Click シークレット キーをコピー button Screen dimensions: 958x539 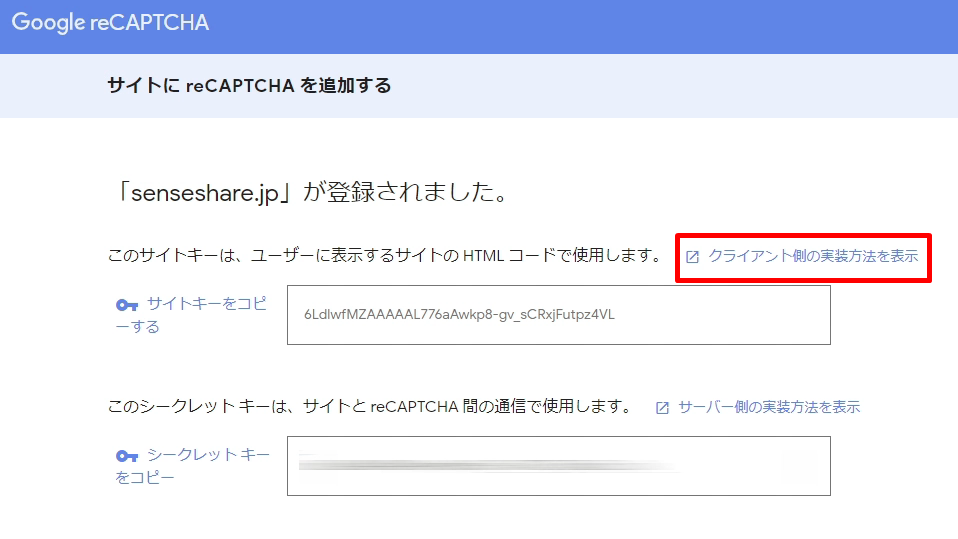coord(192,466)
